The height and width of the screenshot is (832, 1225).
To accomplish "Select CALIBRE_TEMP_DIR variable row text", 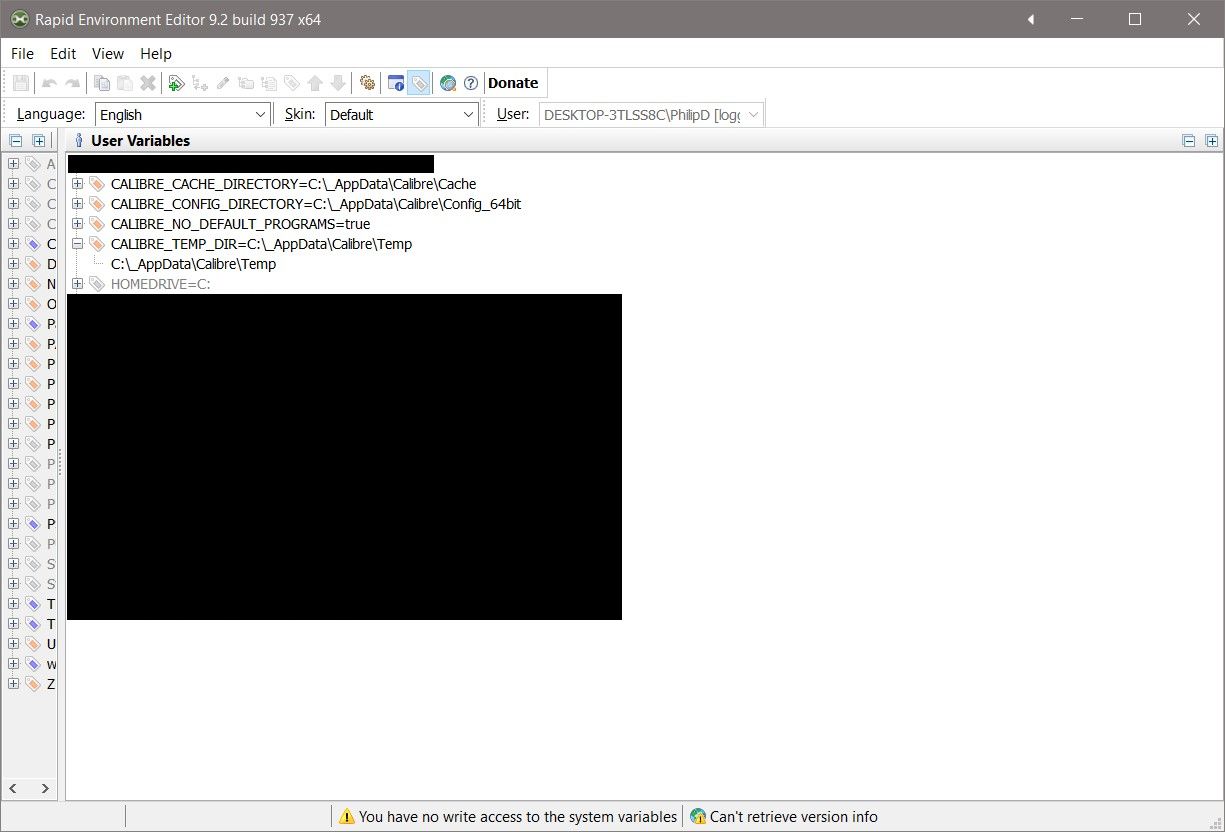I will 261,244.
